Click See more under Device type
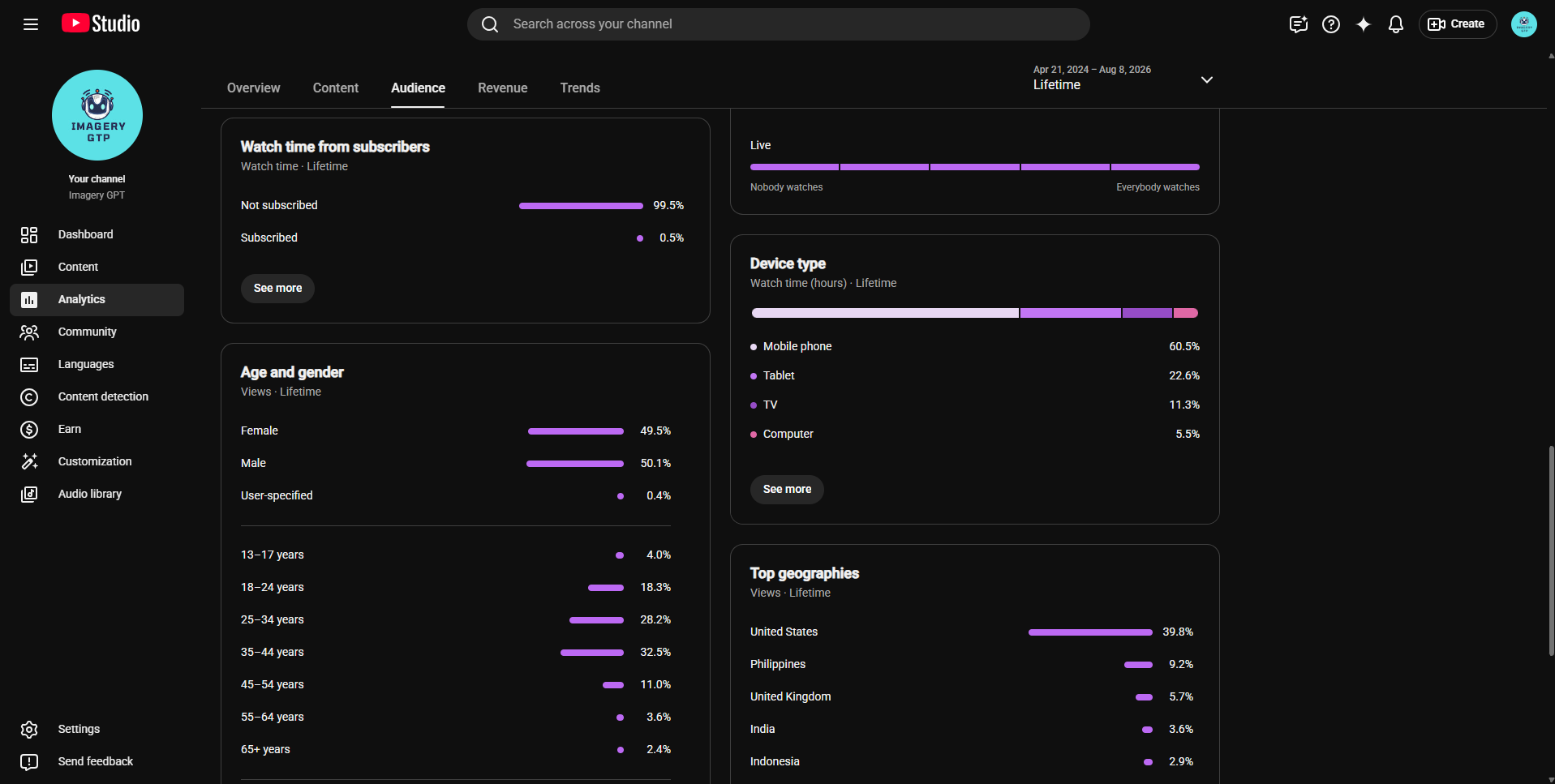 787,489
